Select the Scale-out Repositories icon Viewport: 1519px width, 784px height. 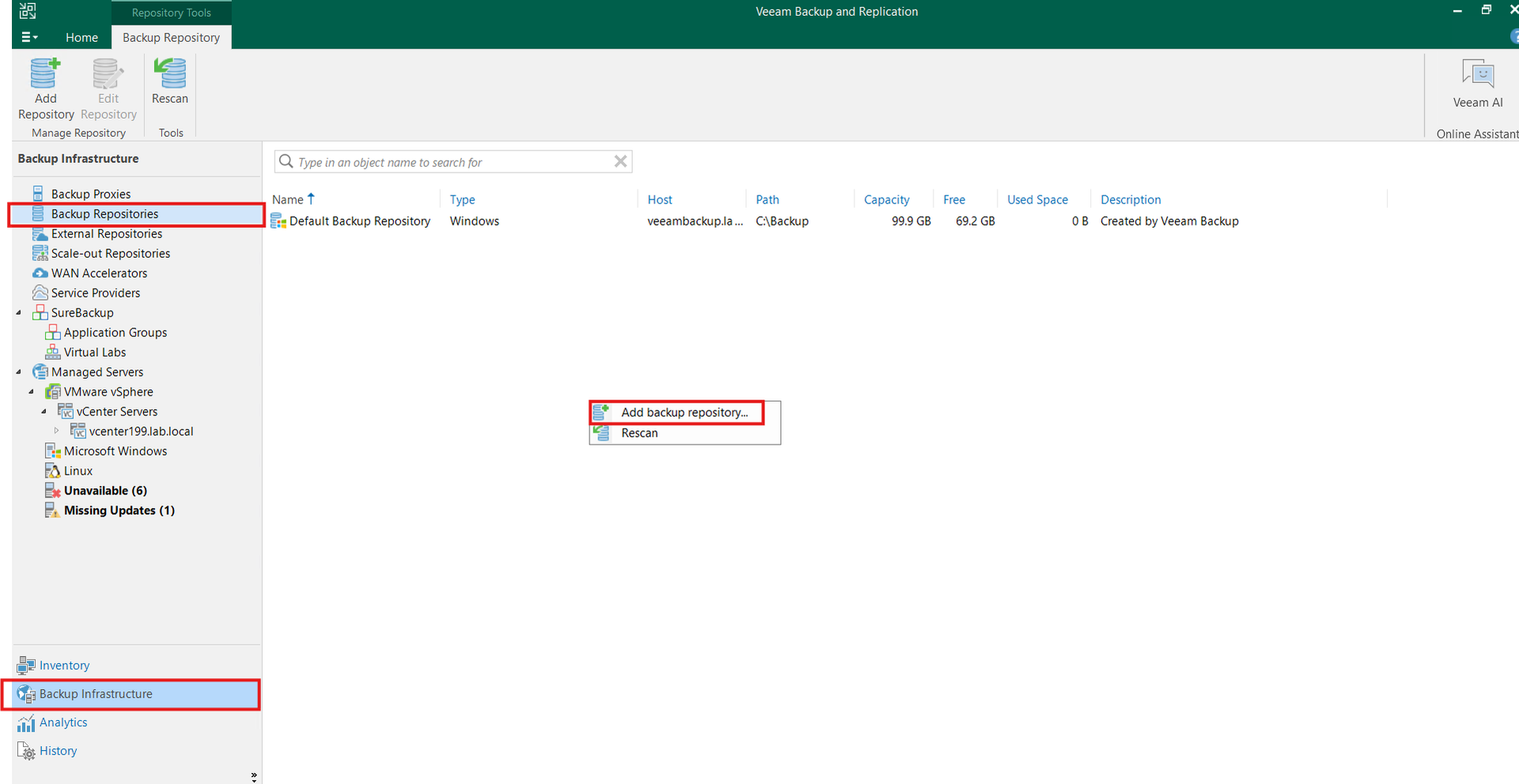40,253
